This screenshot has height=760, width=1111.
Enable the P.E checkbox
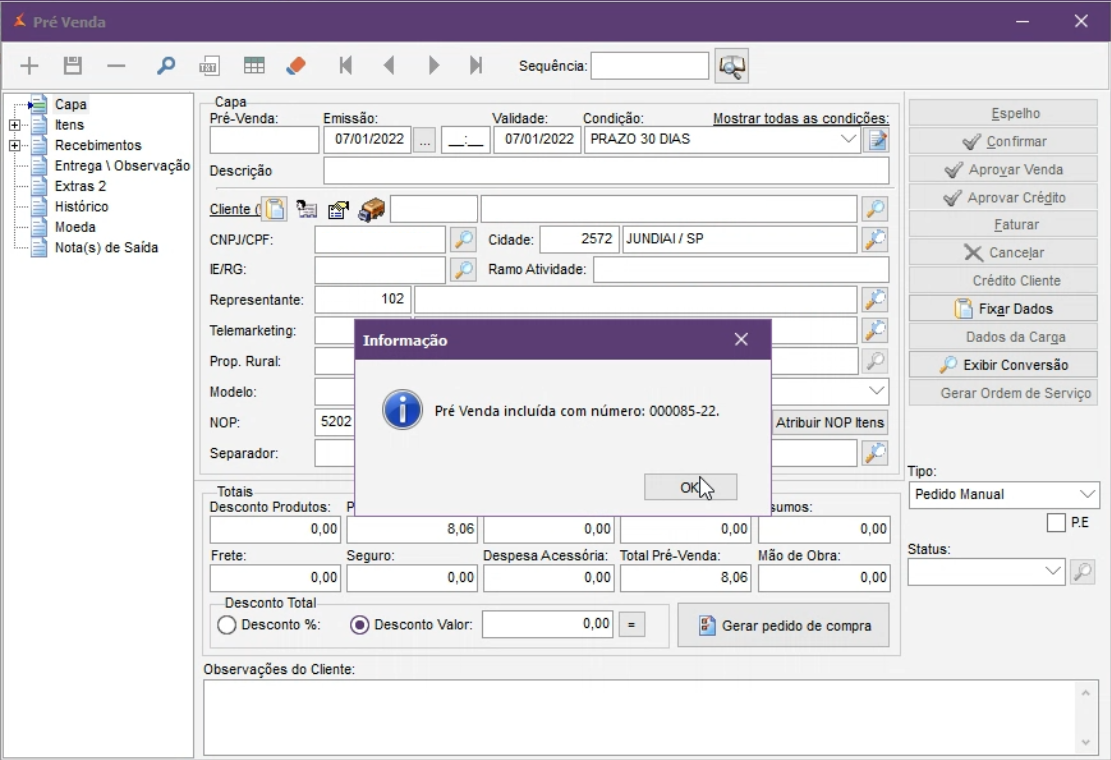(1056, 523)
